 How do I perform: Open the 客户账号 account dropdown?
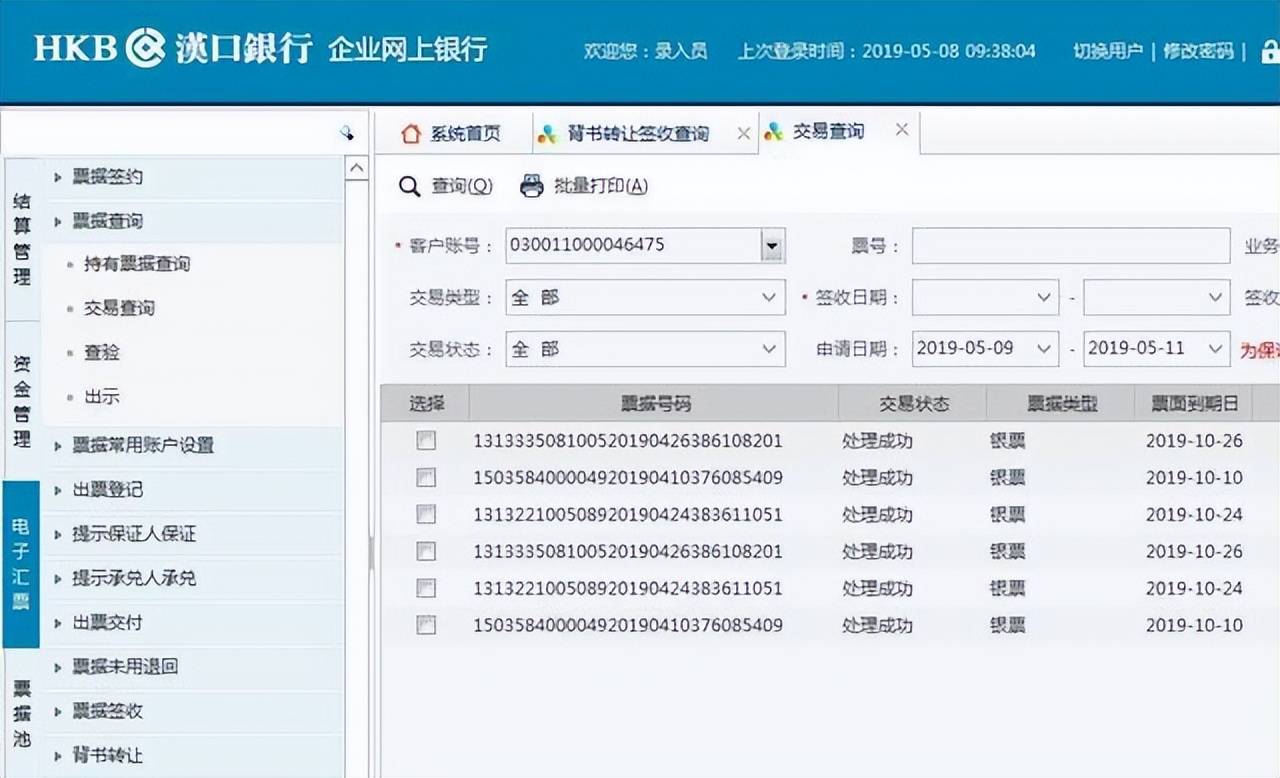click(x=772, y=245)
